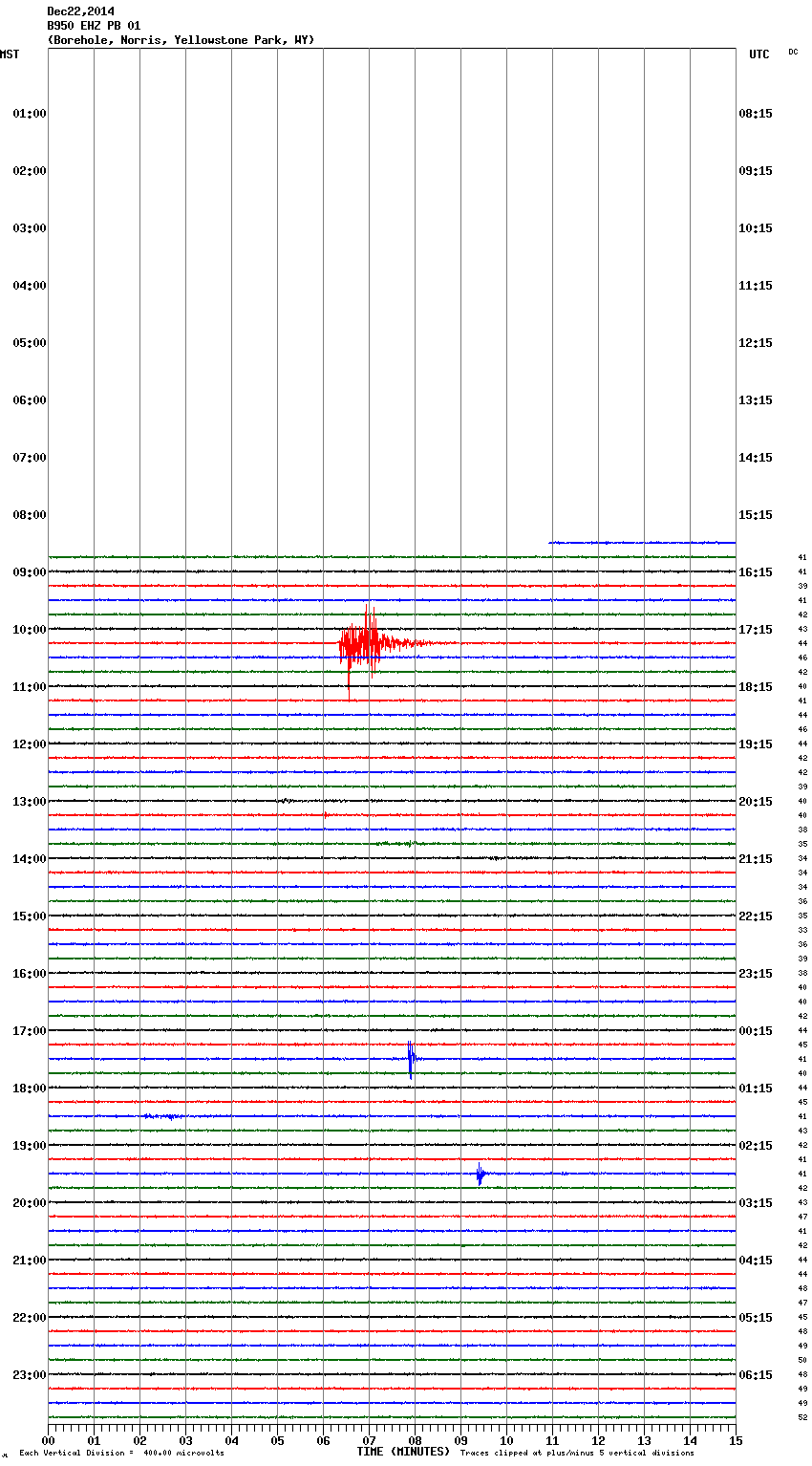Image resolution: width=812 pixels, height=1466 pixels.
Task: Click the small red blip on the 13:15 trace
Action: (326, 815)
